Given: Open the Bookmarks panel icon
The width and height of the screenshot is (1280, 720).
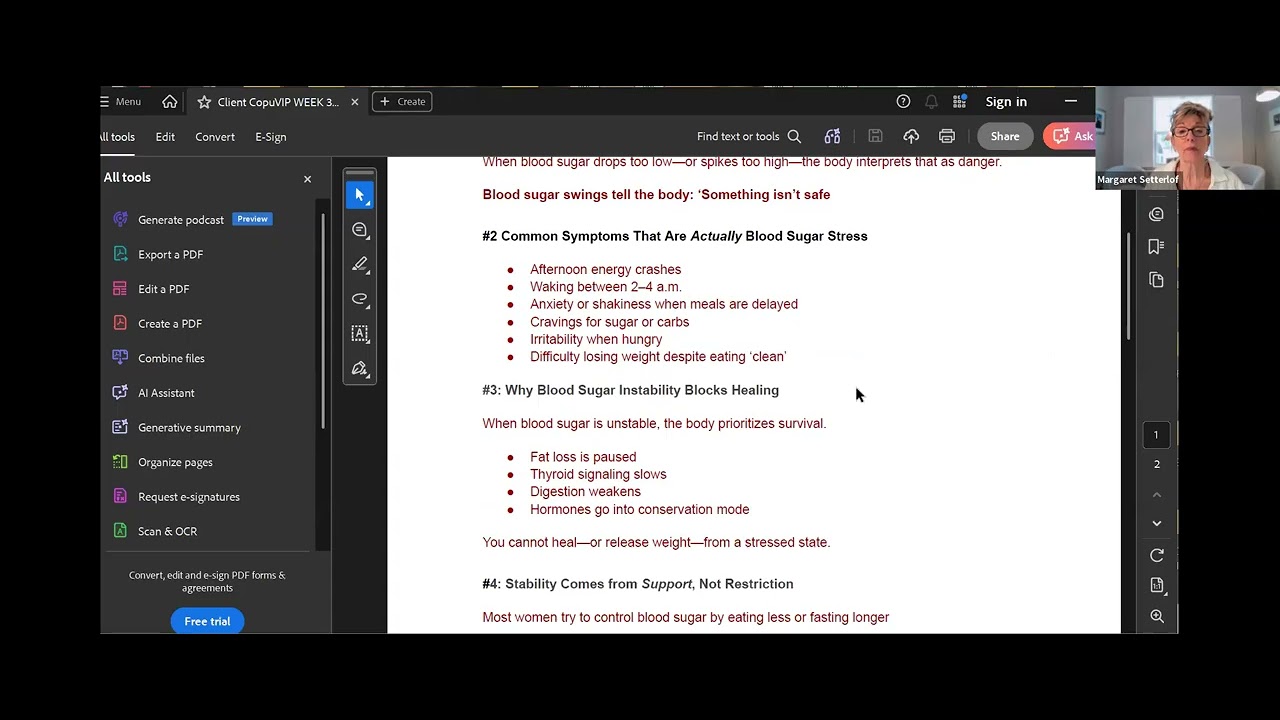Looking at the screenshot, I should click(x=1157, y=247).
